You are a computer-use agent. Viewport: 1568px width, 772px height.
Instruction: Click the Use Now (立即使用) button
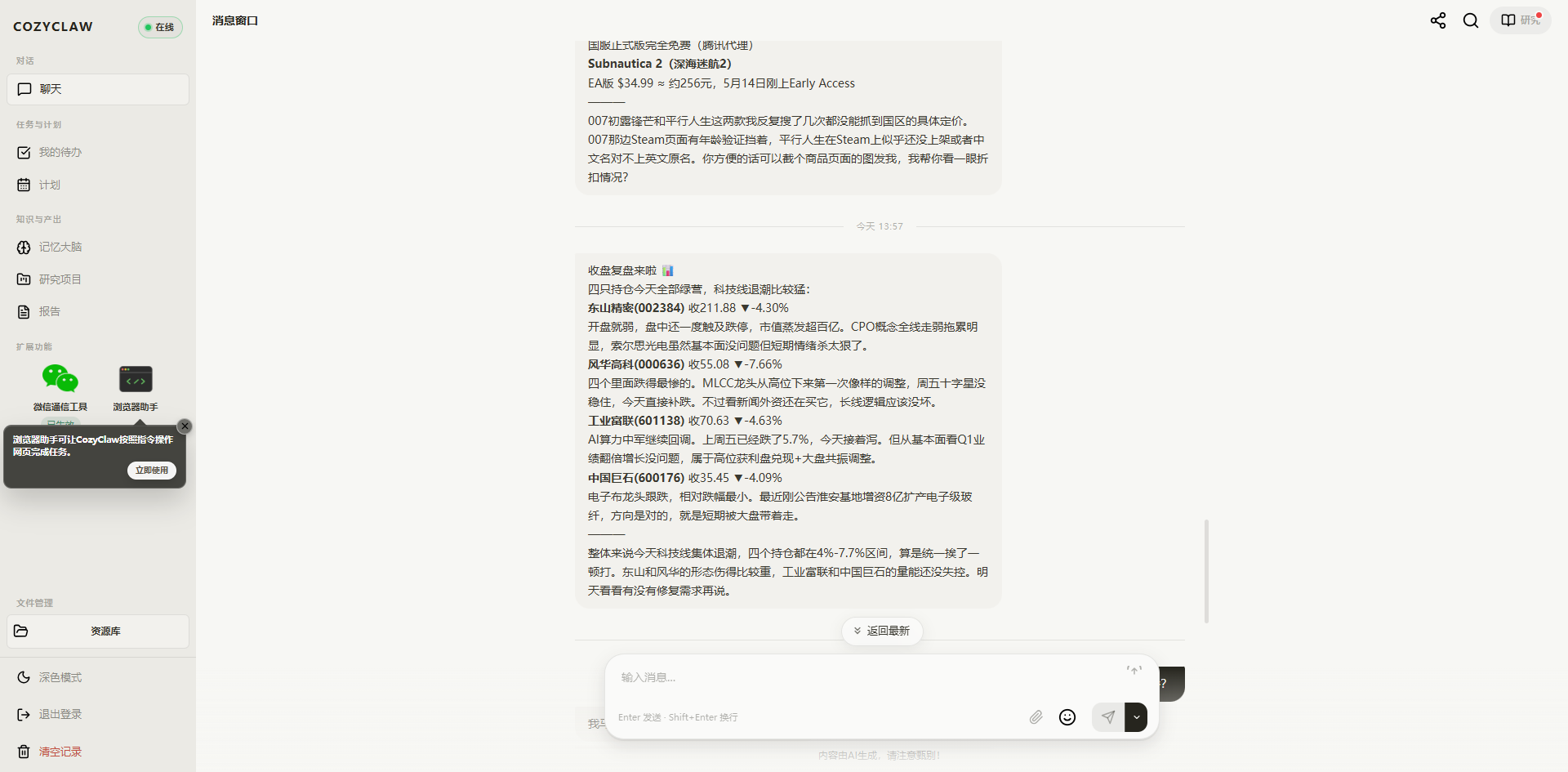click(x=152, y=471)
